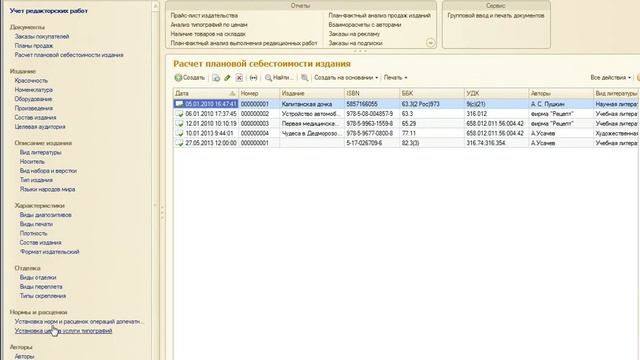Open the Тип издания link
Image resolution: width=640 pixels, height=360 pixels.
(x=36, y=180)
